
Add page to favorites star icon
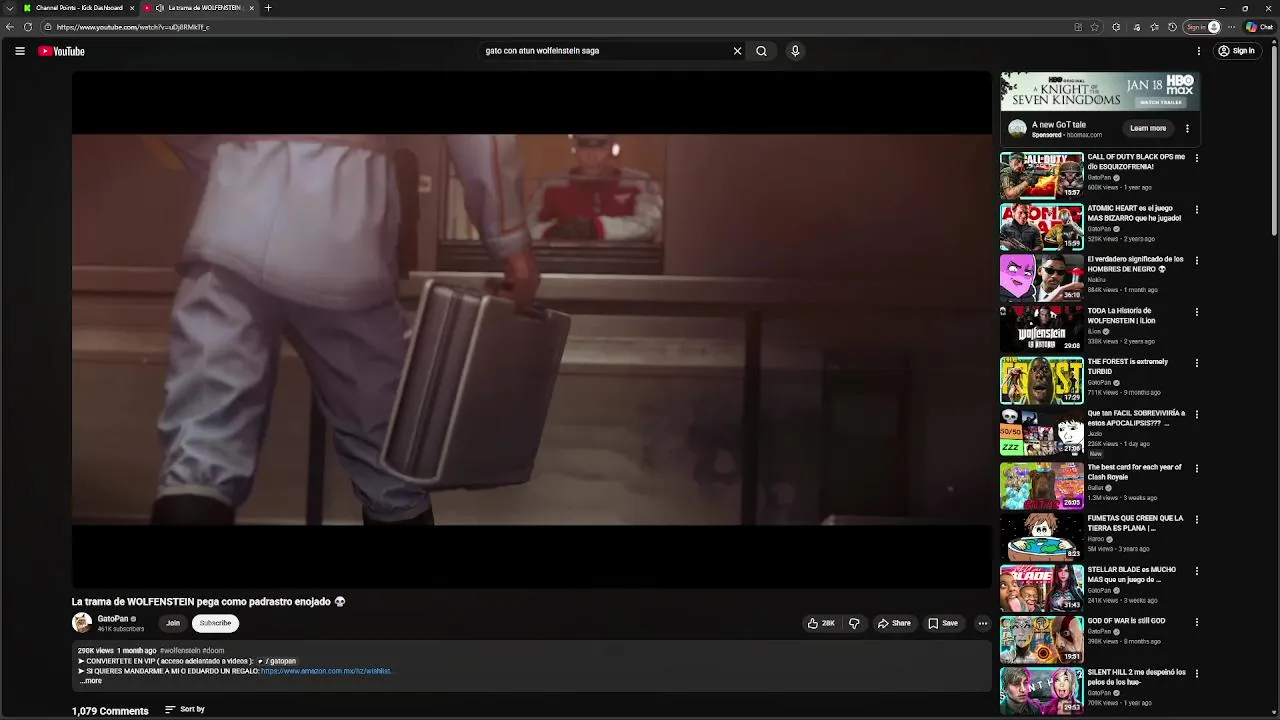[x=1095, y=27]
